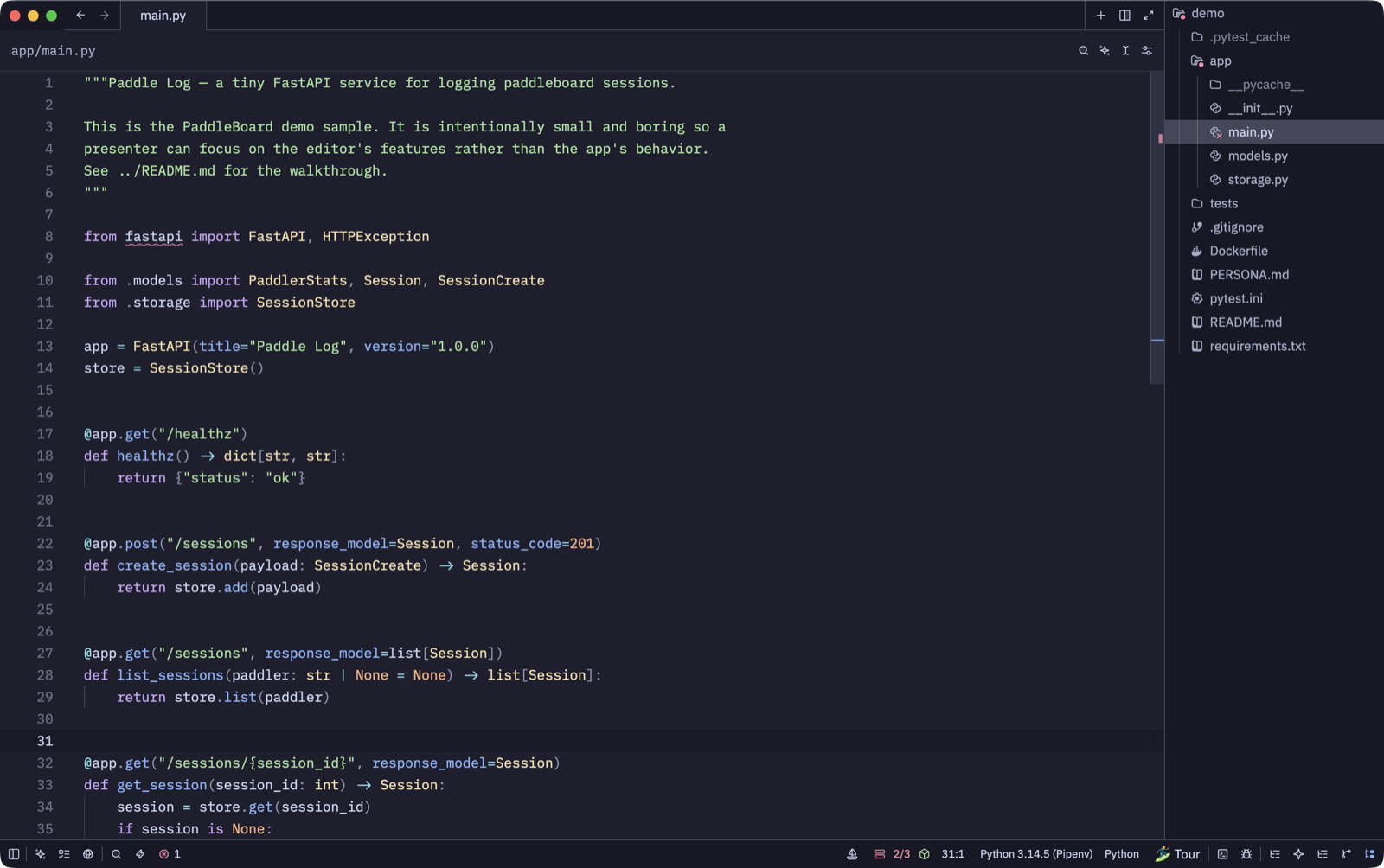The height and width of the screenshot is (868, 1384).
Task: Collapse the demo root folder
Action: coord(1275,13)
